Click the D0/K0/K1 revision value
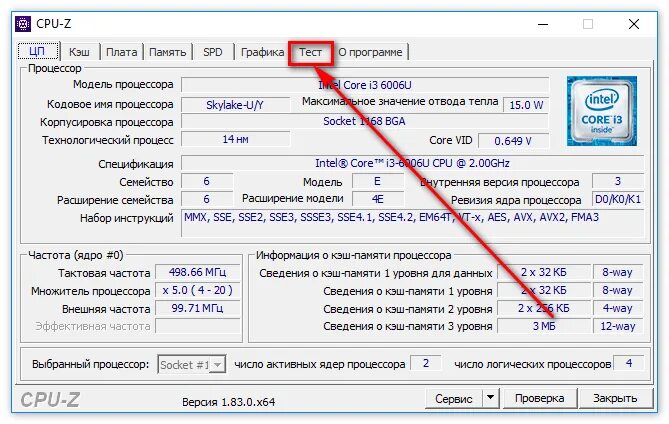This screenshot has width=669, height=424. [x=617, y=199]
